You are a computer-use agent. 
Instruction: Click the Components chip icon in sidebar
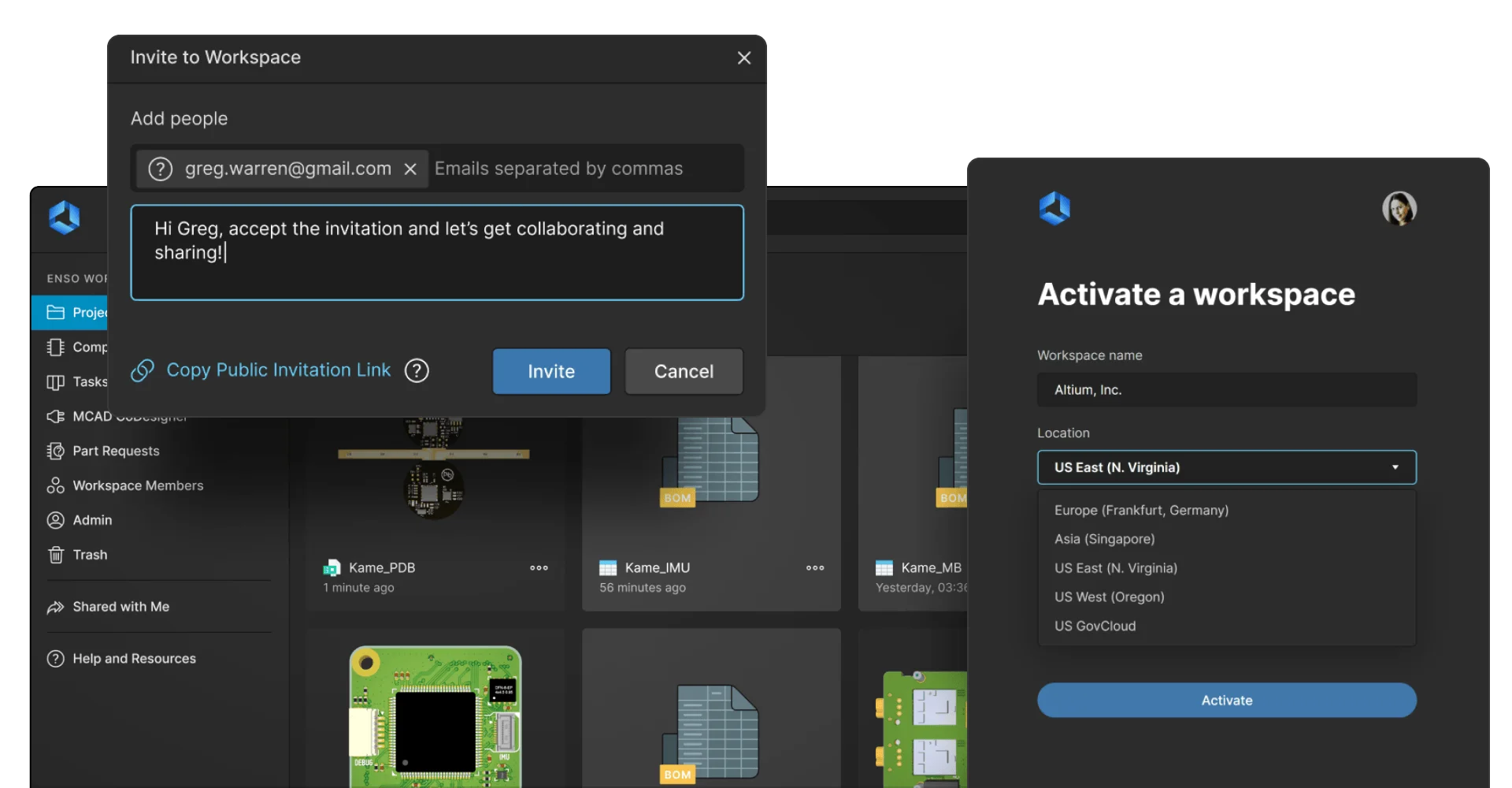pos(55,347)
